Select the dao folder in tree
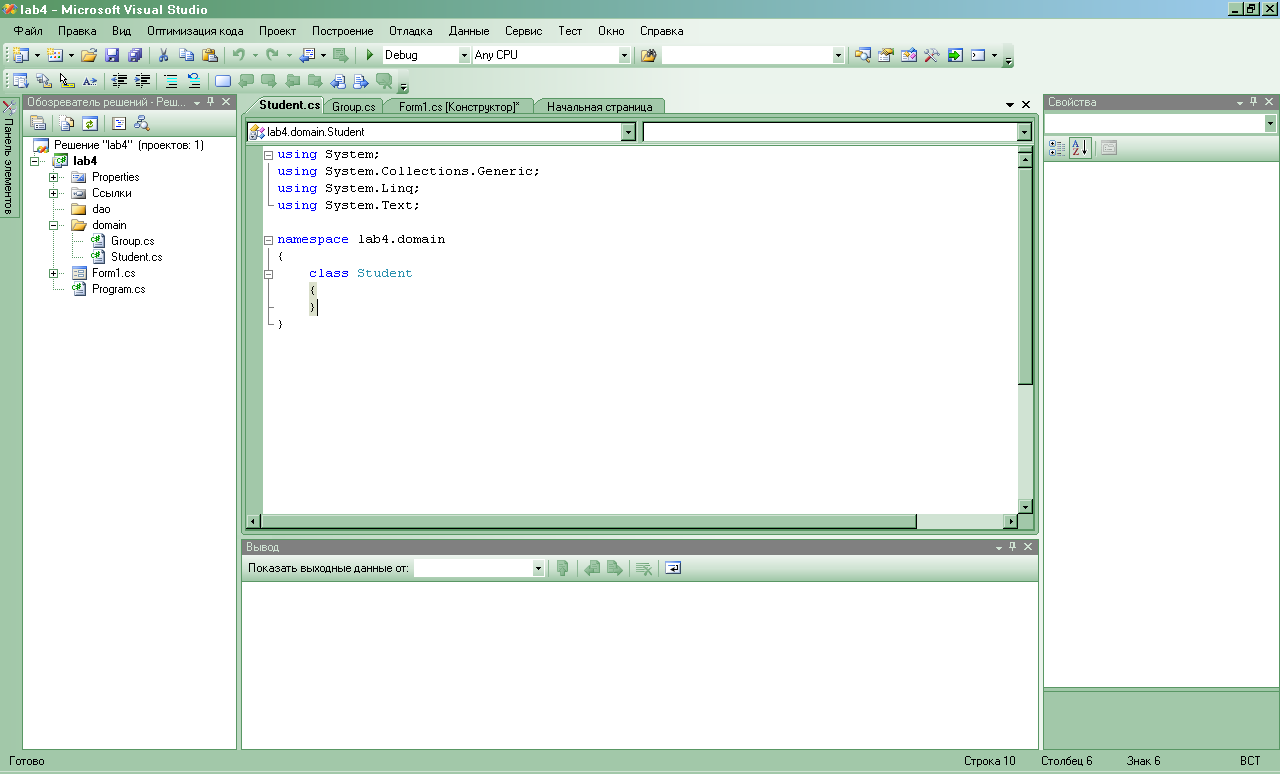 (101, 209)
